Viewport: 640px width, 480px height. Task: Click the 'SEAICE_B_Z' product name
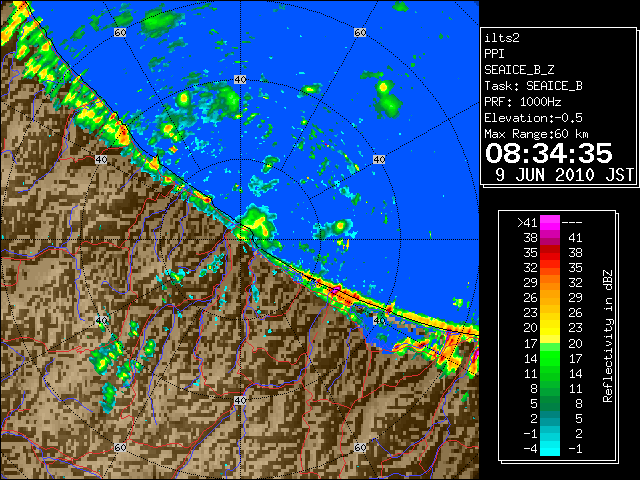coord(519,70)
